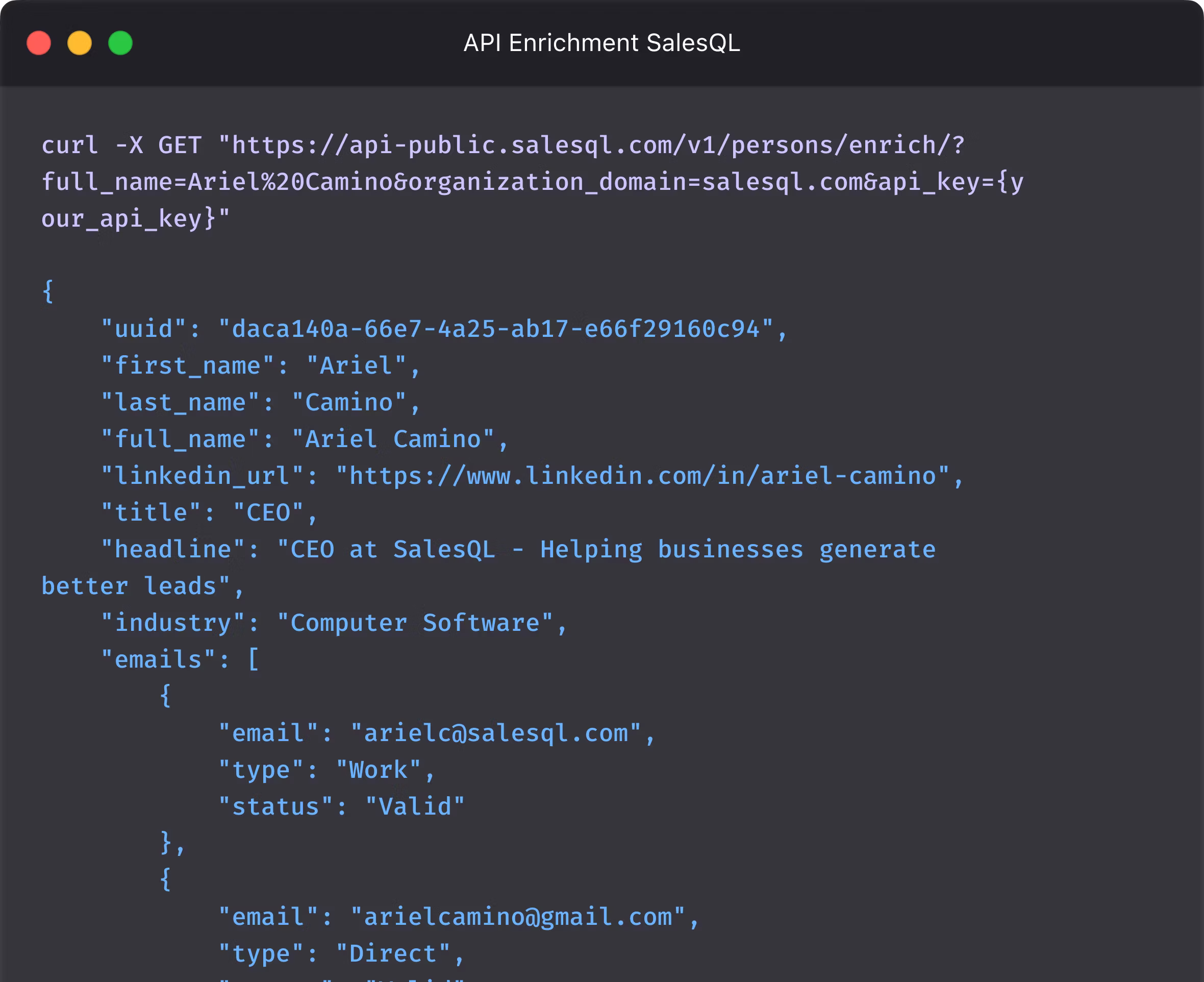This screenshot has width=1204, height=982.
Task: Click the LinkedIn profile URL value
Action: pyautogui.click(x=642, y=476)
